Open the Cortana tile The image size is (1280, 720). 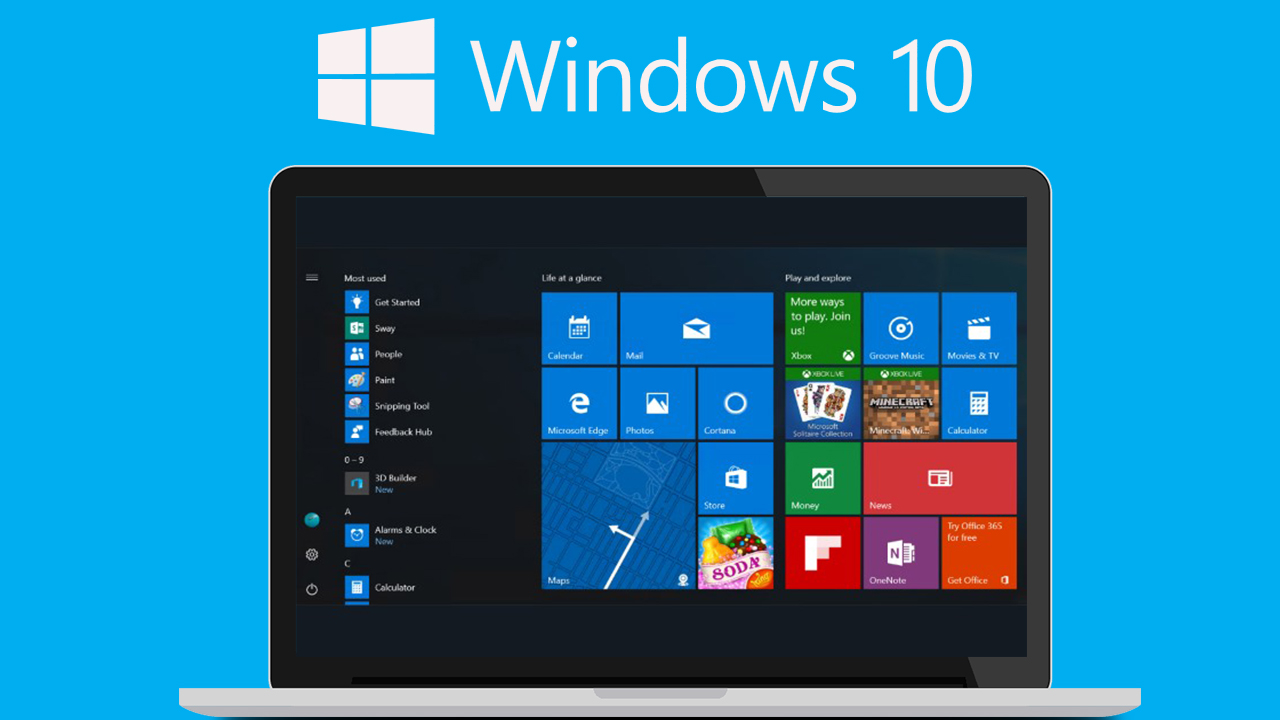[x=735, y=403]
